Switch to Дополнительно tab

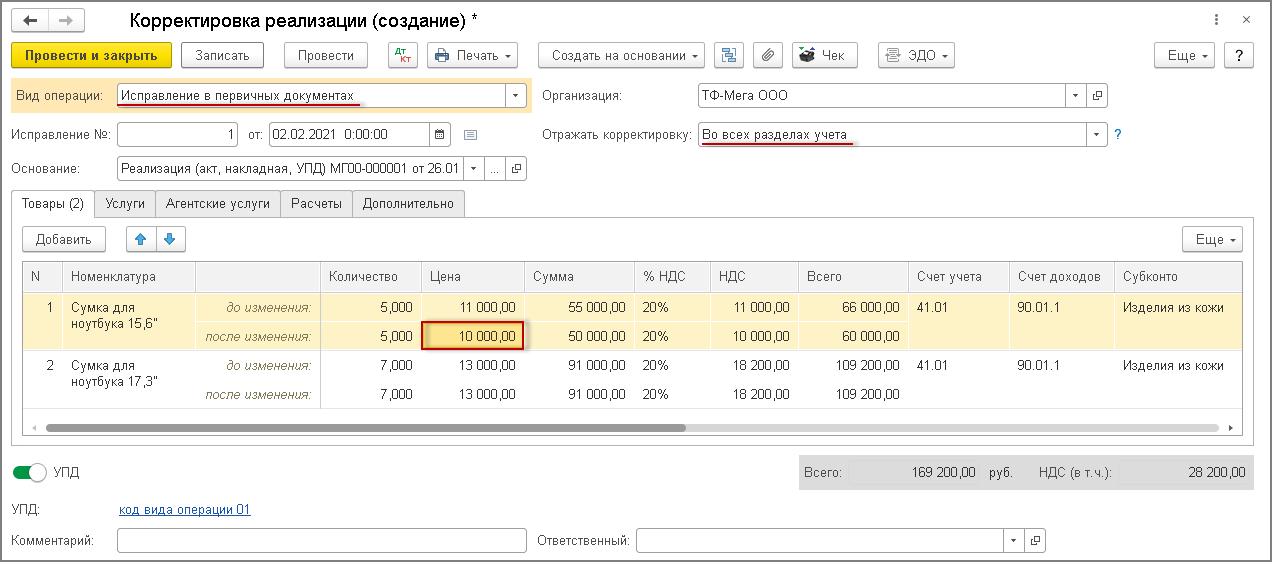(408, 204)
